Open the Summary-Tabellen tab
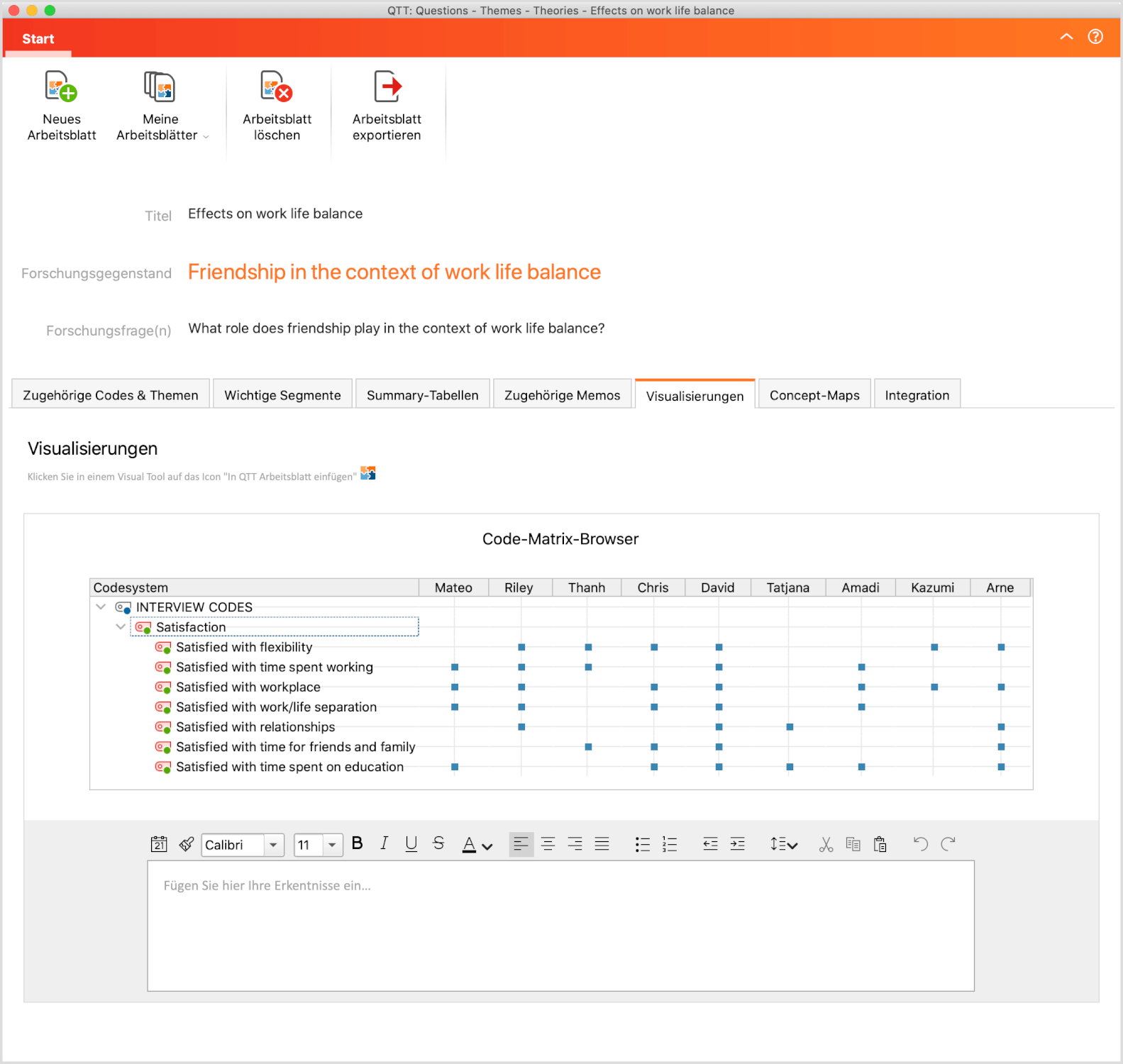 pos(422,395)
